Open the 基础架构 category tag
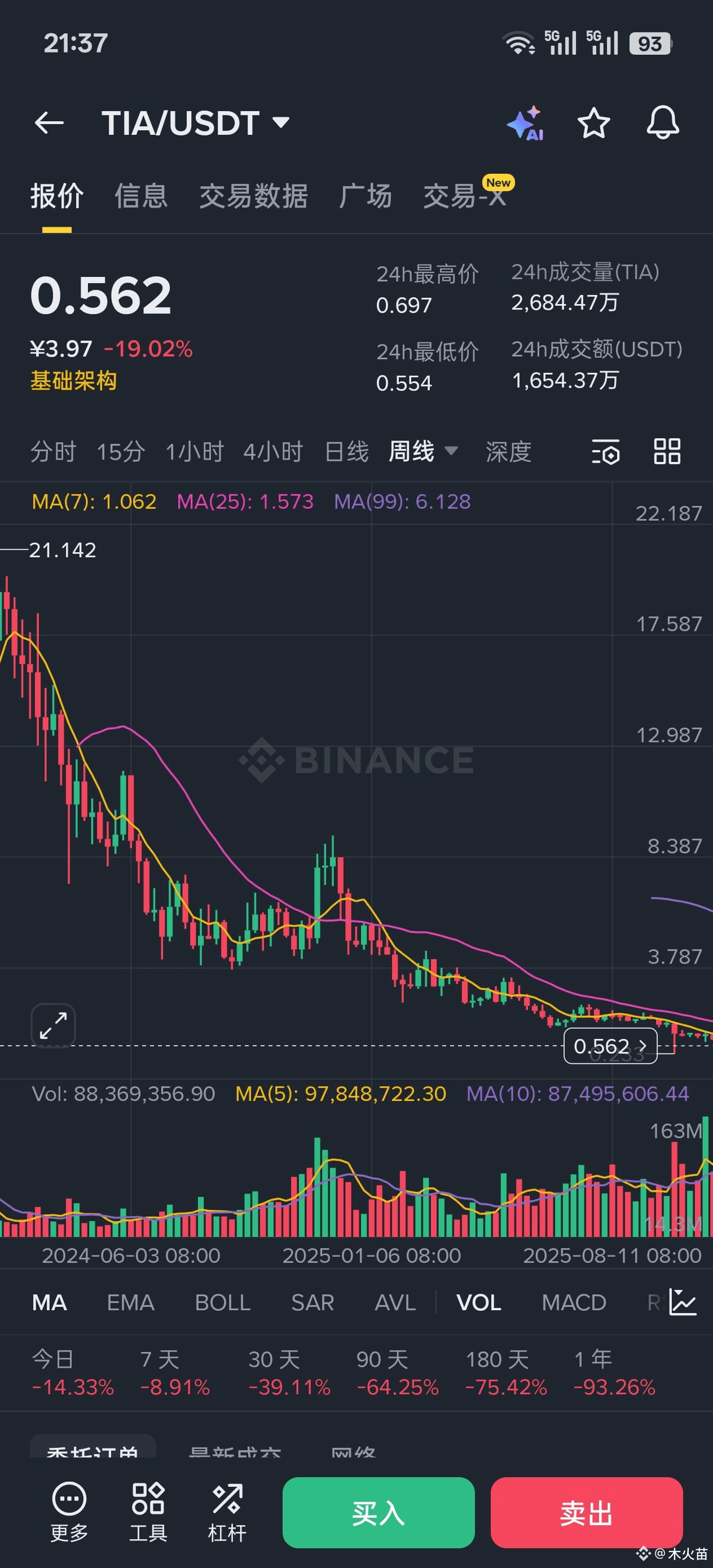This screenshot has width=713, height=1568. point(73,380)
